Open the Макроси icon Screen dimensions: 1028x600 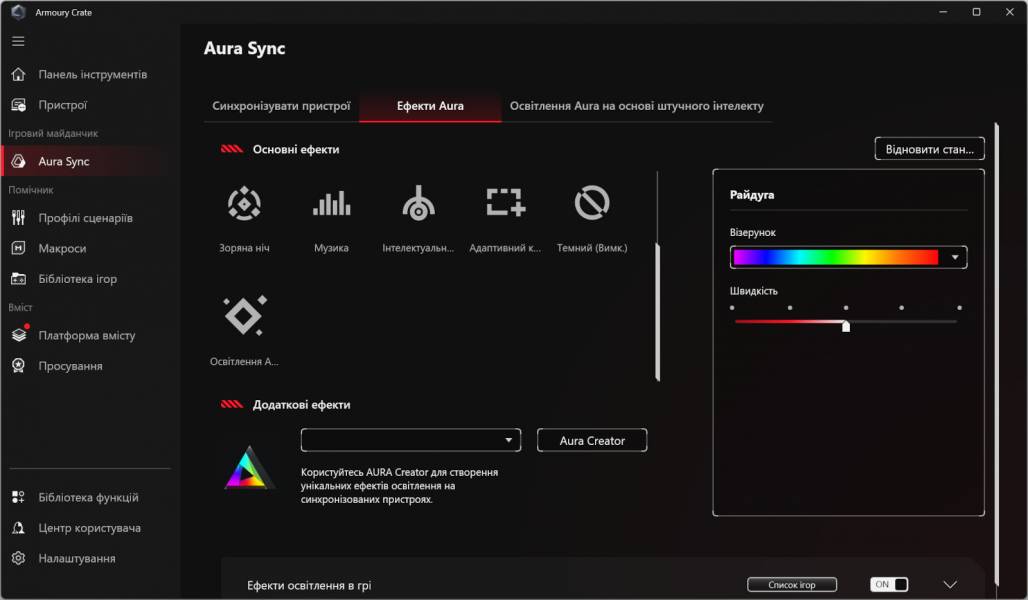pyautogui.click(x=18, y=248)
